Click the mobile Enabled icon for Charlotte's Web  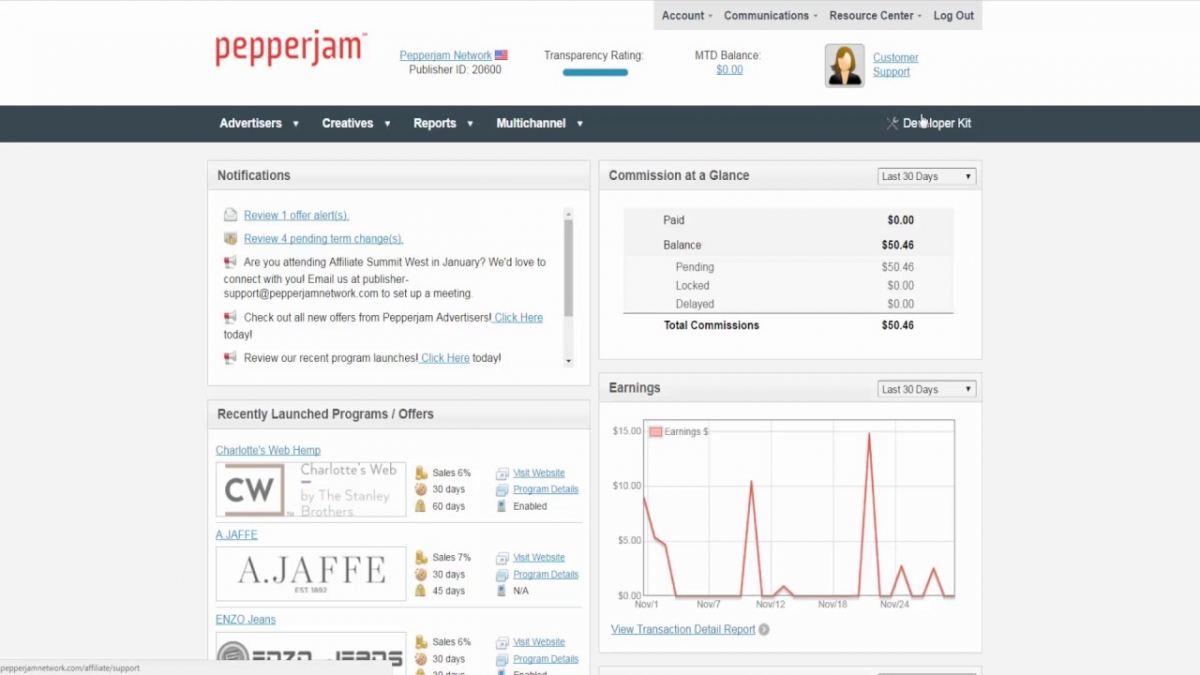(500, 506)
